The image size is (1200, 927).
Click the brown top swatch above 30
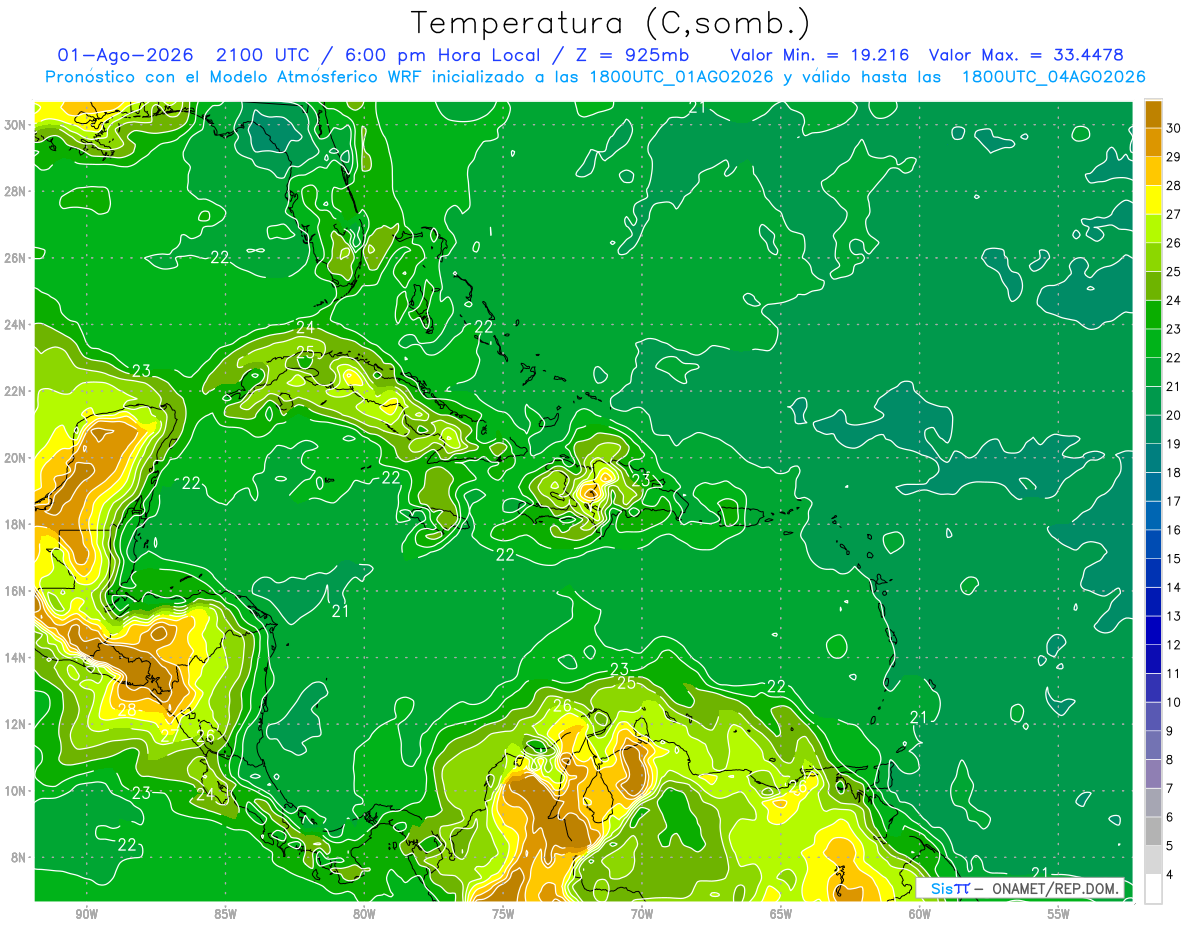(x=1153, y=115)
